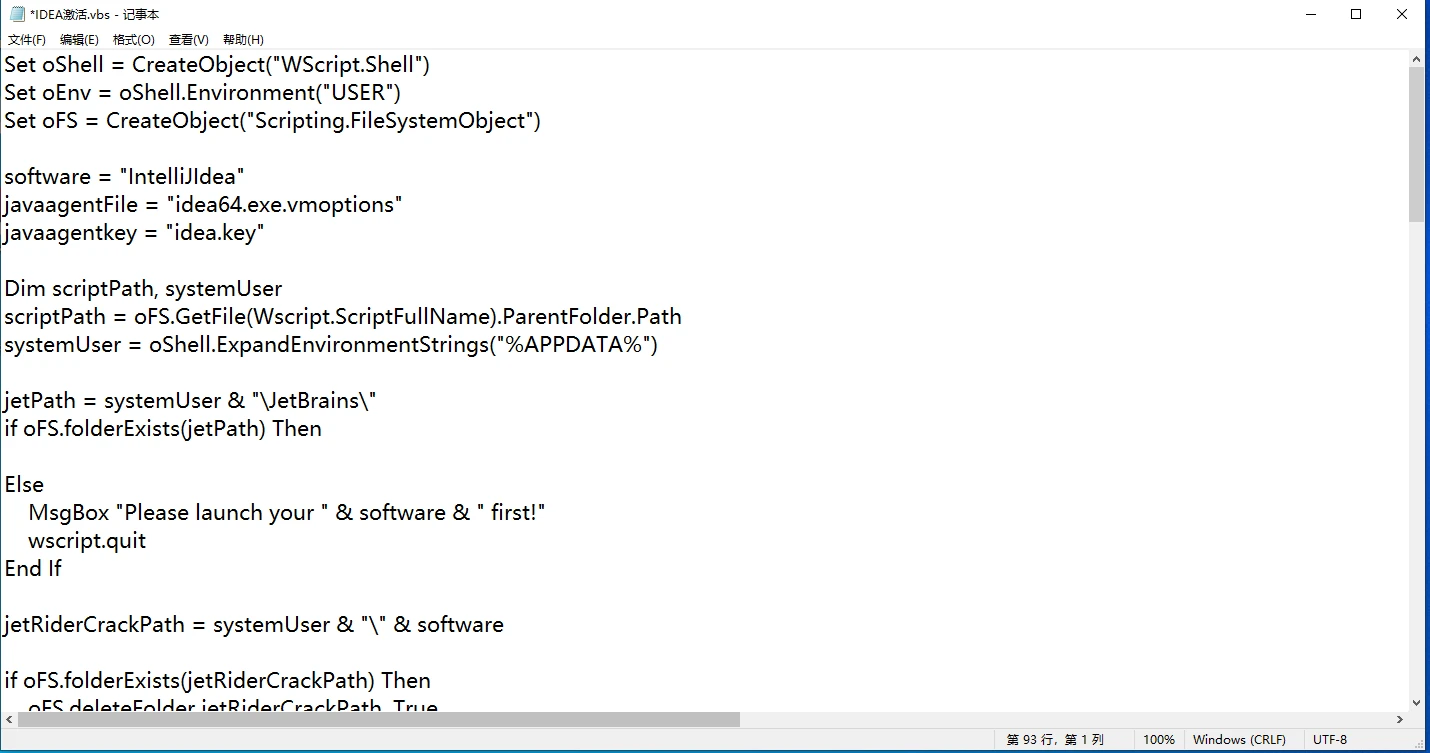The height and width of the screenshot is (753, 1430).
Task: Open the 格式(O) menu
Action: point(133,40)
